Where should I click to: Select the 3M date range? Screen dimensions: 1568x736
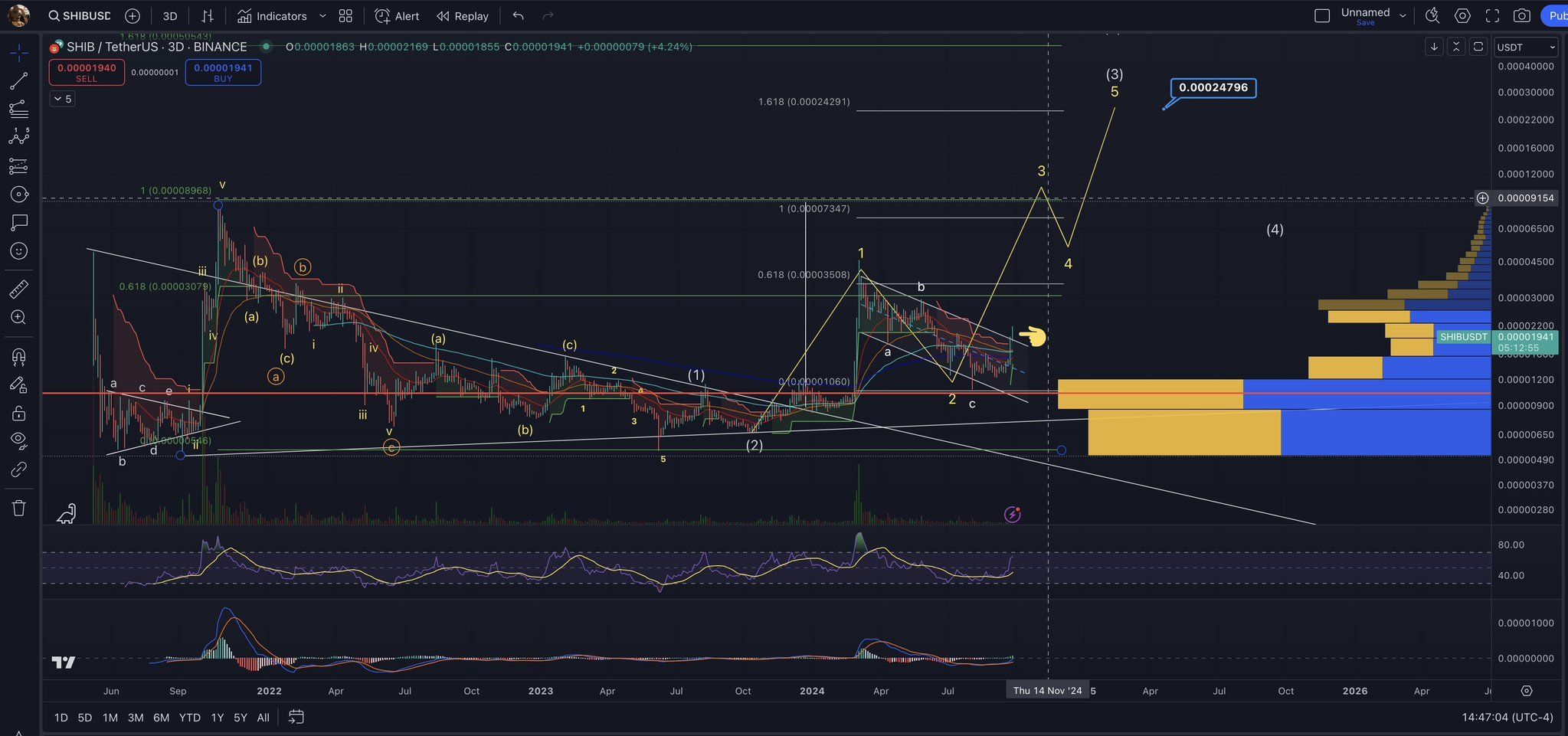(136, 718)
